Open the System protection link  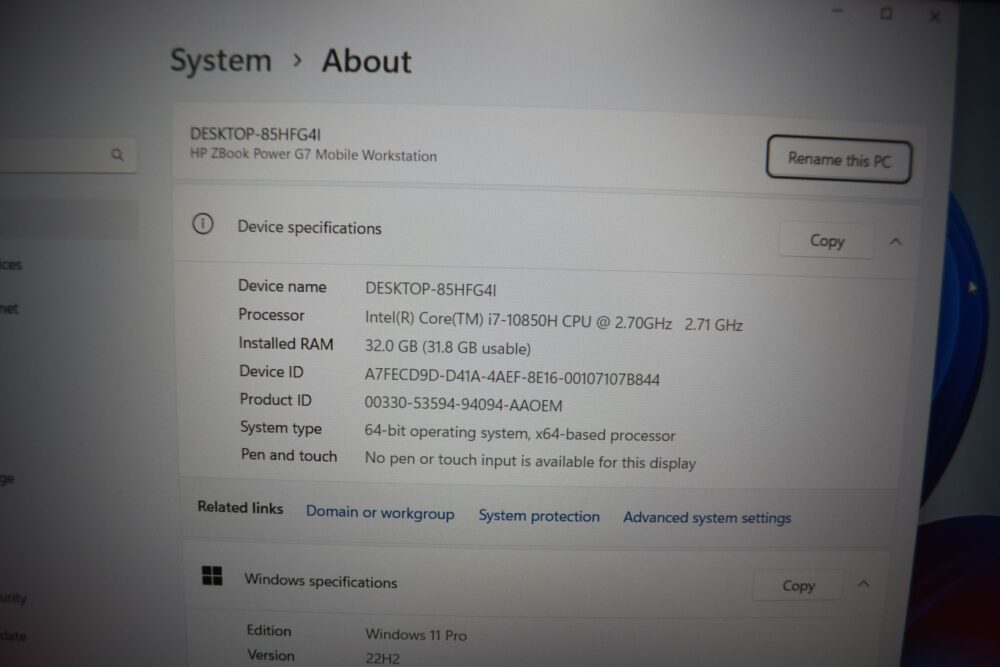pos(539,516)
